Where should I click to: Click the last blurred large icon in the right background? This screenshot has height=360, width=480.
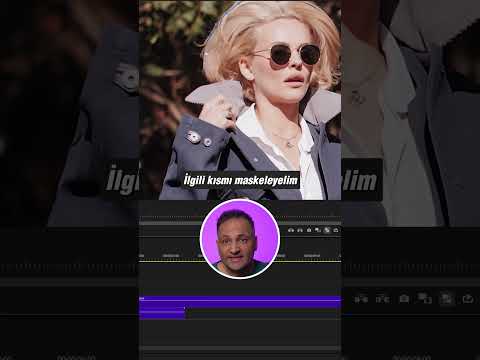click(468, 299)
